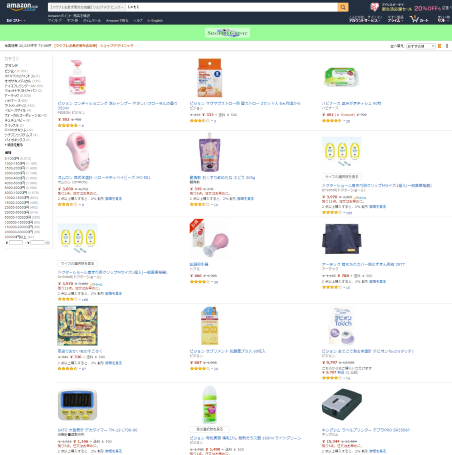Viewport: 452px width, 455px height.
Task: Click the 20%OFF sale banner text
Action: [x=428, y=8]
